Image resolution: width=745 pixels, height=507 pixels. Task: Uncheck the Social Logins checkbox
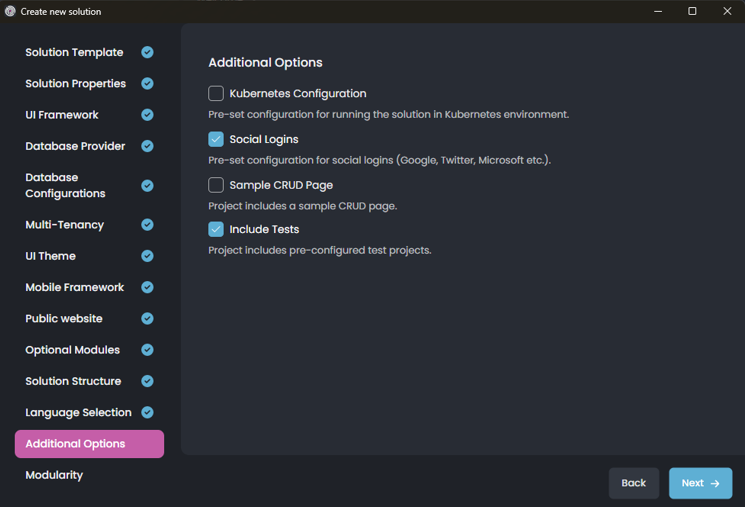(x=216, y=139)
